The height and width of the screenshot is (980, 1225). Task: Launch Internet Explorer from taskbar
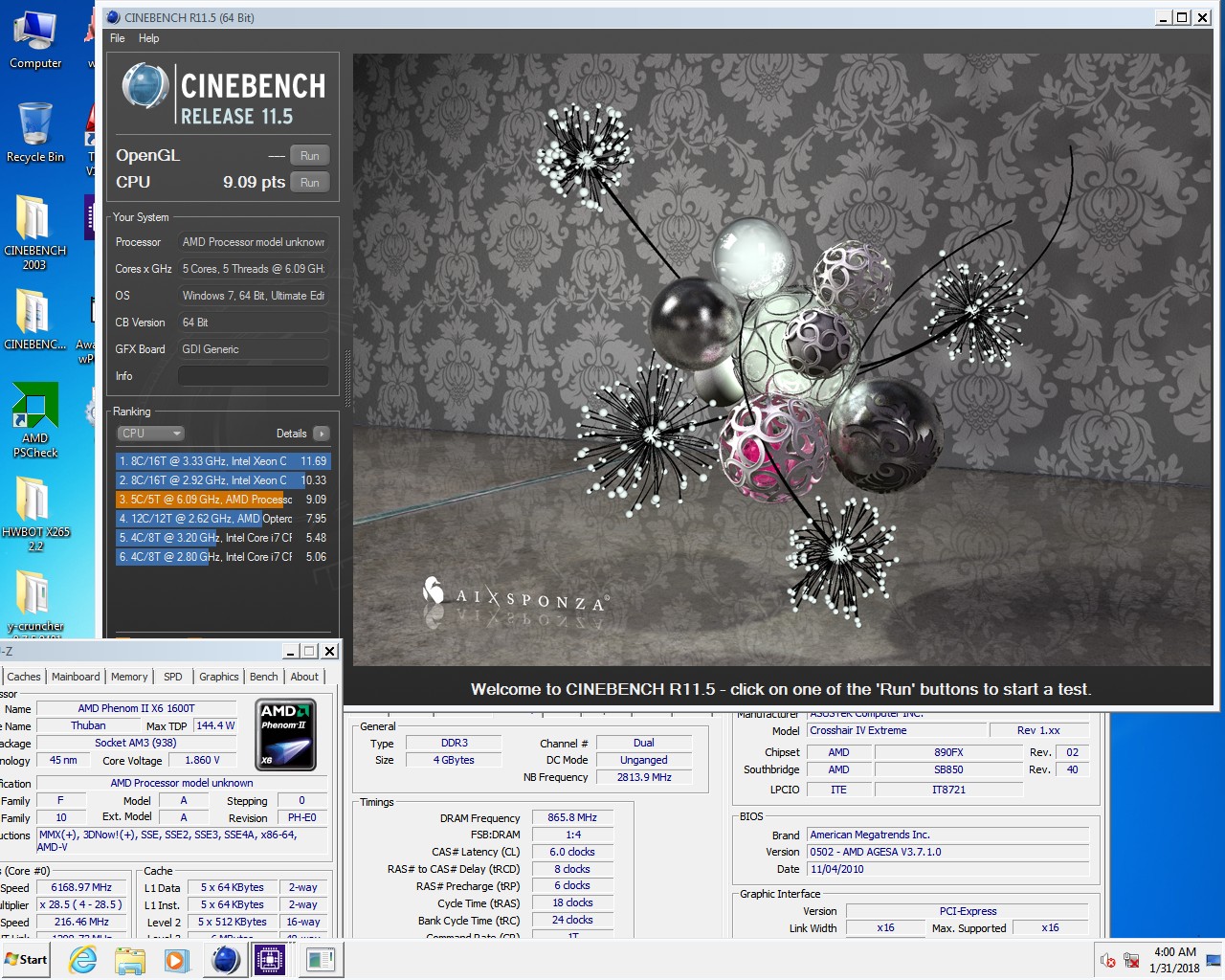click(83, 959)
